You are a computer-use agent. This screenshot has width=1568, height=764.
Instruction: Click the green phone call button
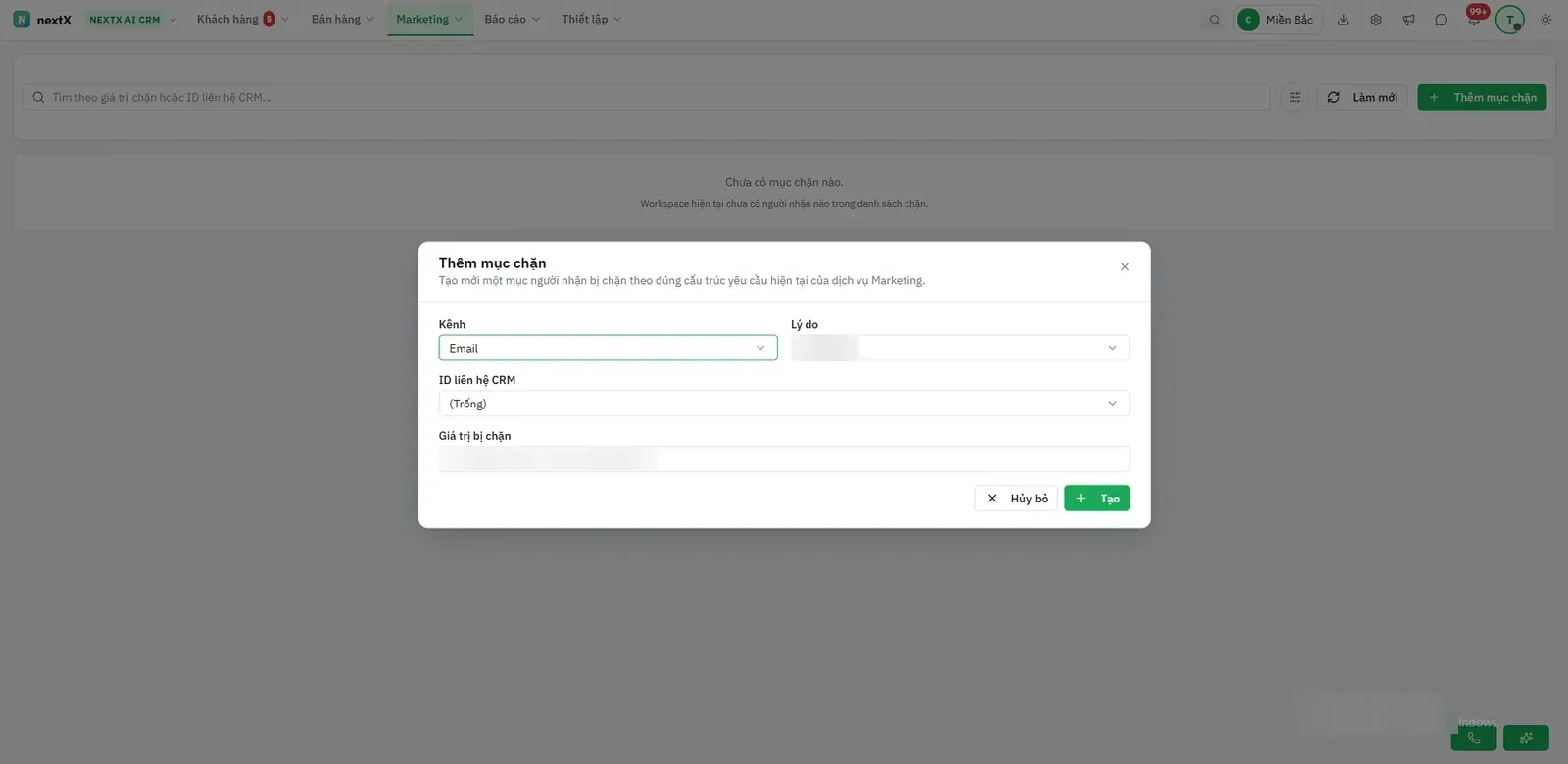[x=1474, y=738]
